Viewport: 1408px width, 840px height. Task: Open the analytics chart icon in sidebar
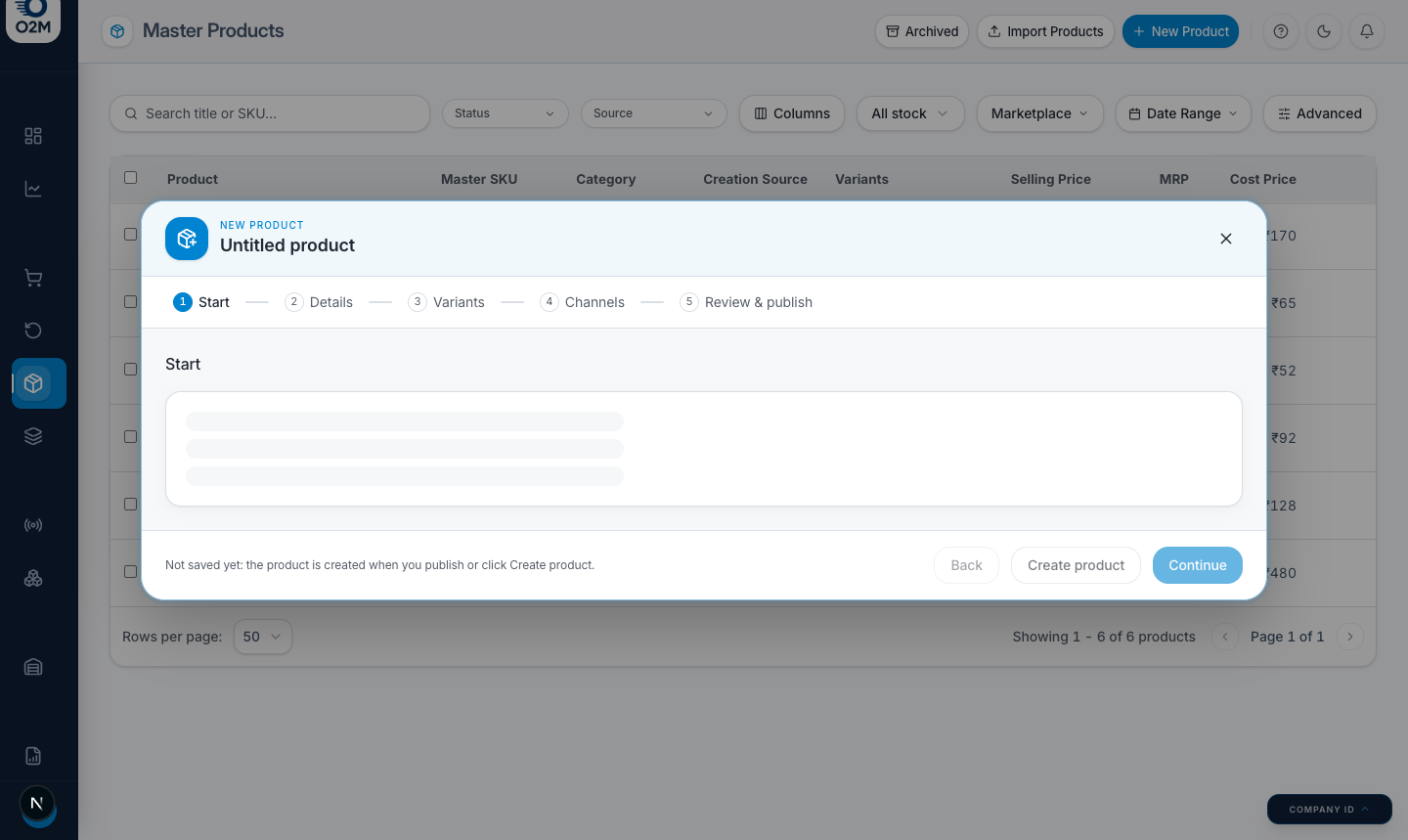[x=33, y=189]
